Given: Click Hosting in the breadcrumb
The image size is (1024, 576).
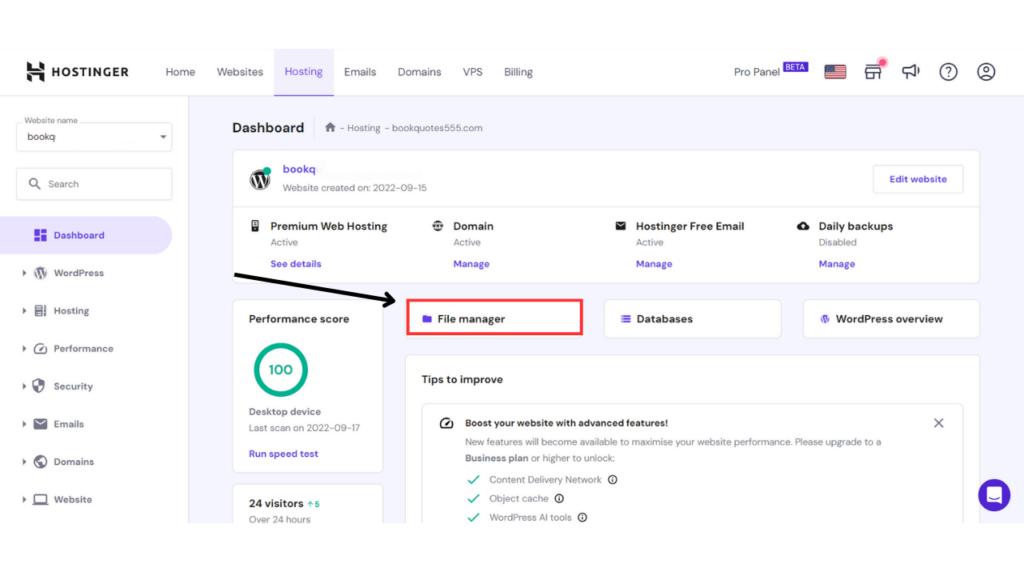Looking at the screenshot, I should click(x=364, y=128).
